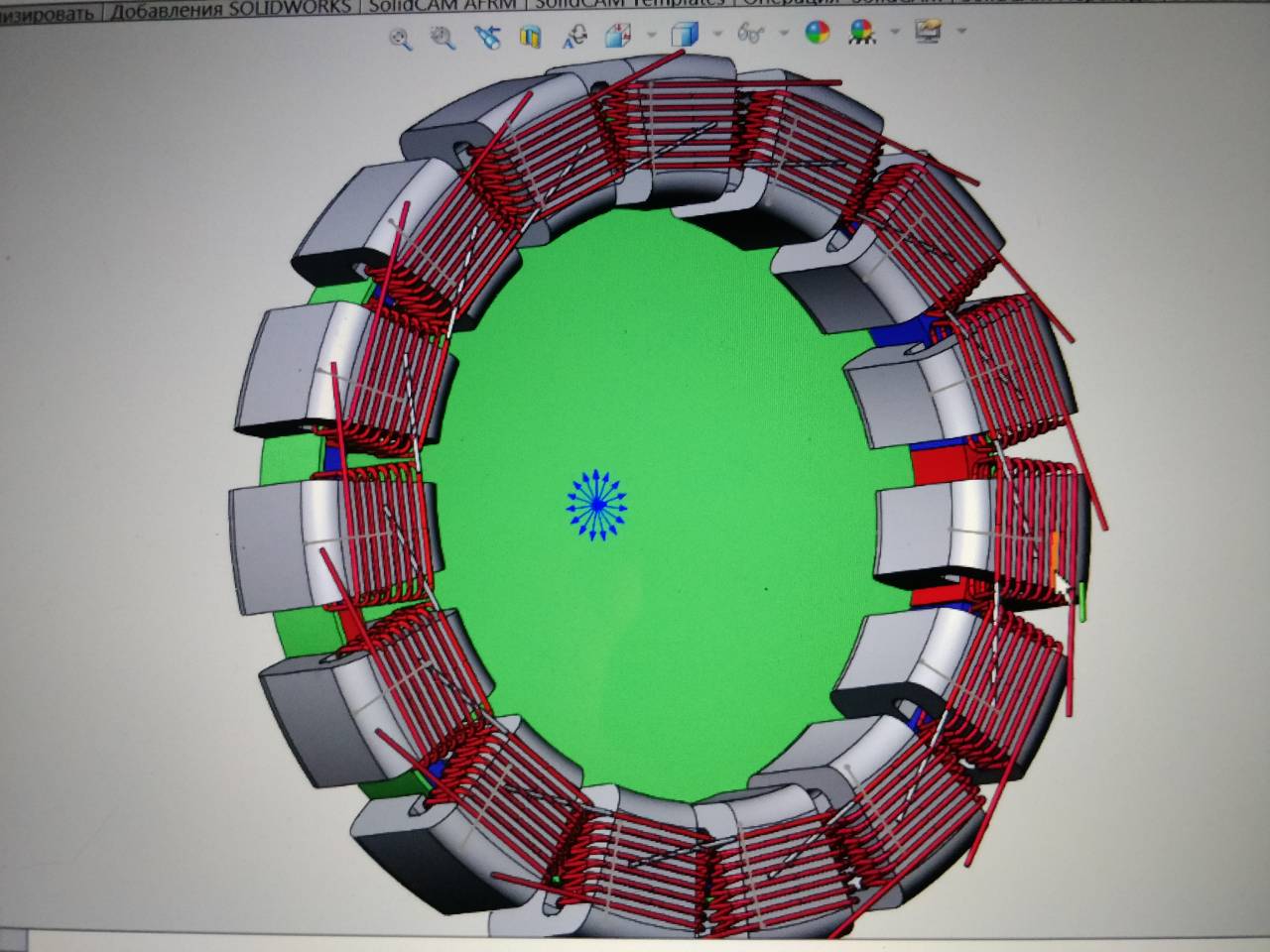
Task: Open the View Orientation cube icon
Action: pos(618,37)
